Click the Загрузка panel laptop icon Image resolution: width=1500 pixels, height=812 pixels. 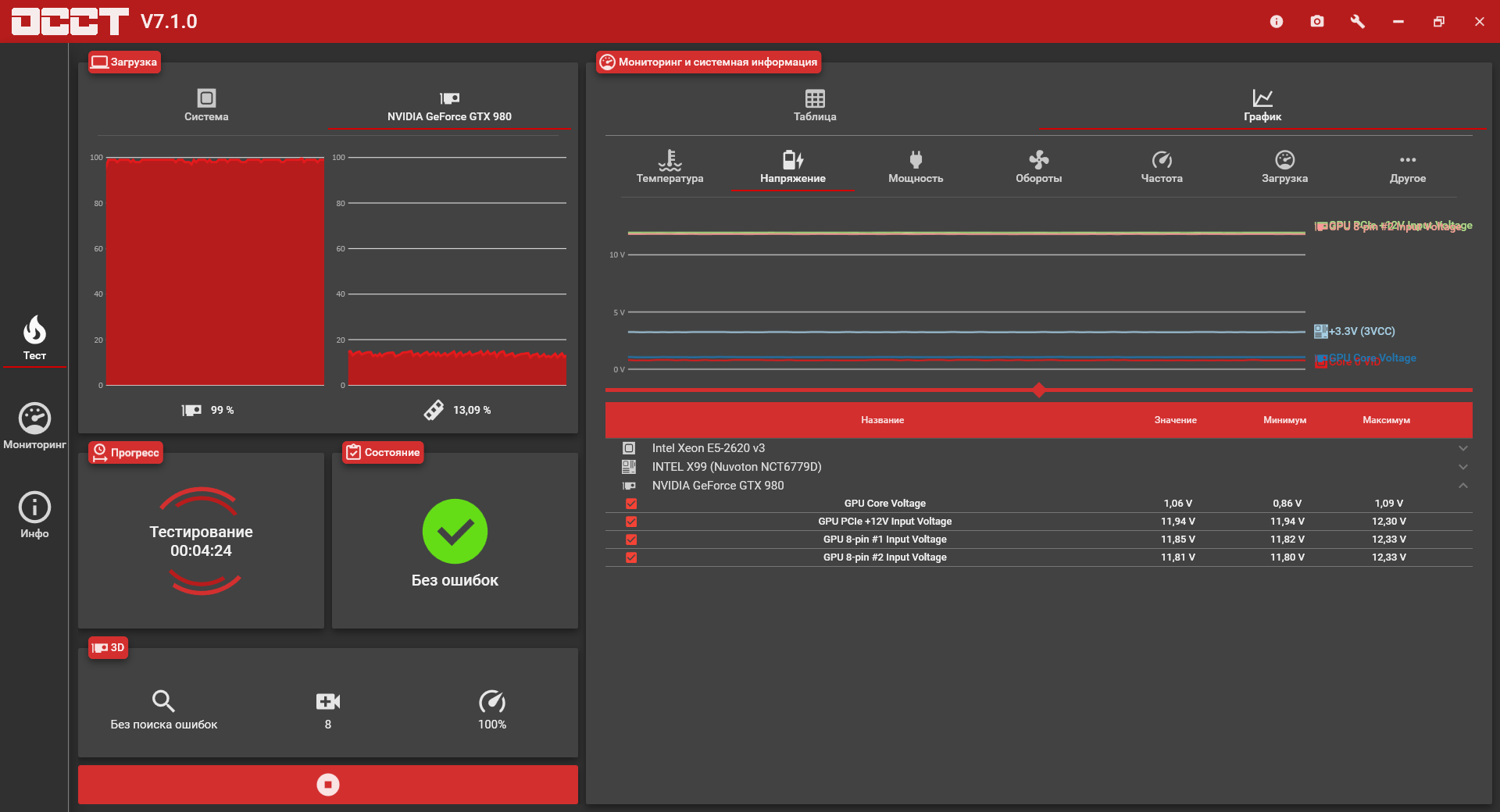(x=99, y=62)
